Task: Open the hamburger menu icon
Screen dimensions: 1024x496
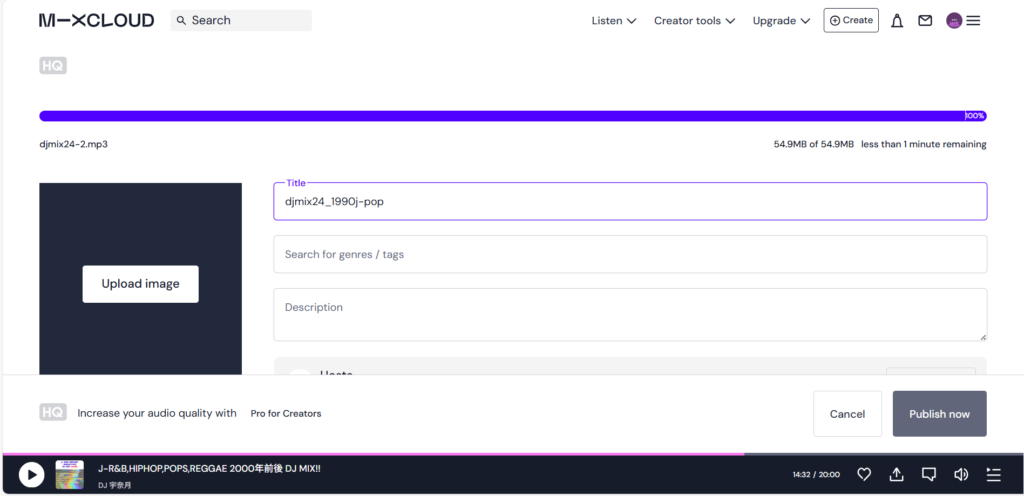Action: 973,21
